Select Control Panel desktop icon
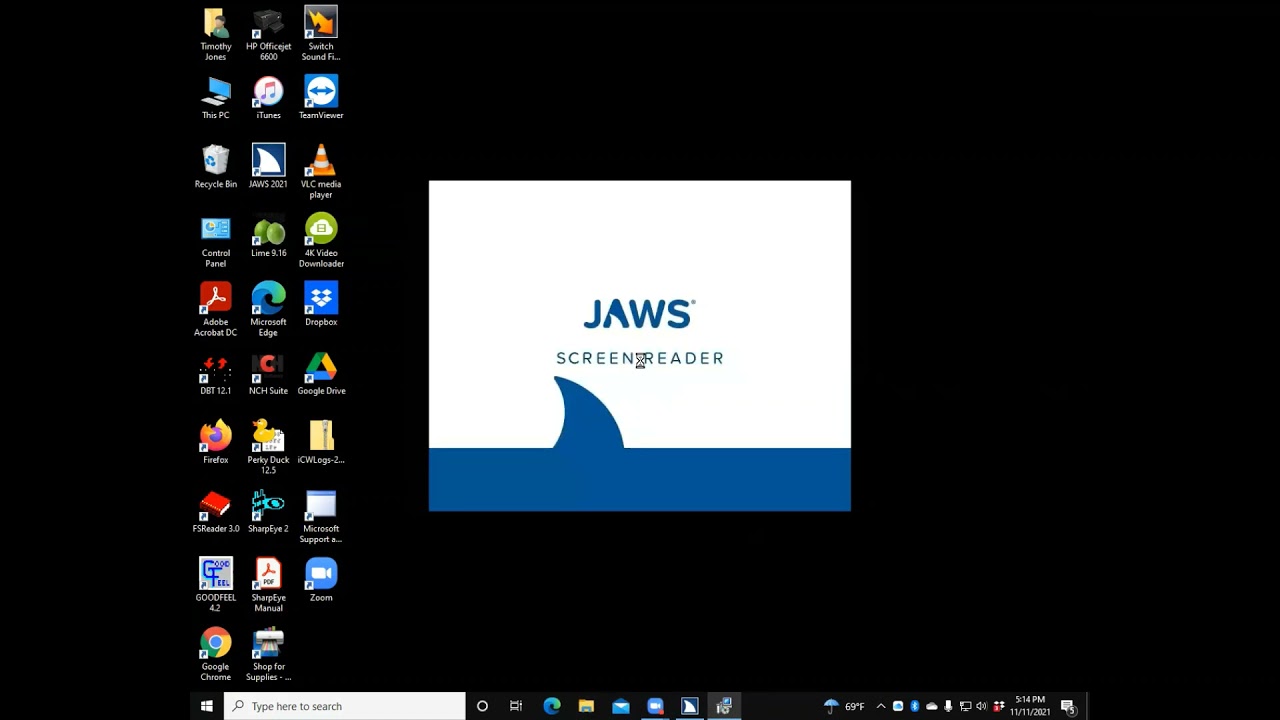 tap(215, 241)
